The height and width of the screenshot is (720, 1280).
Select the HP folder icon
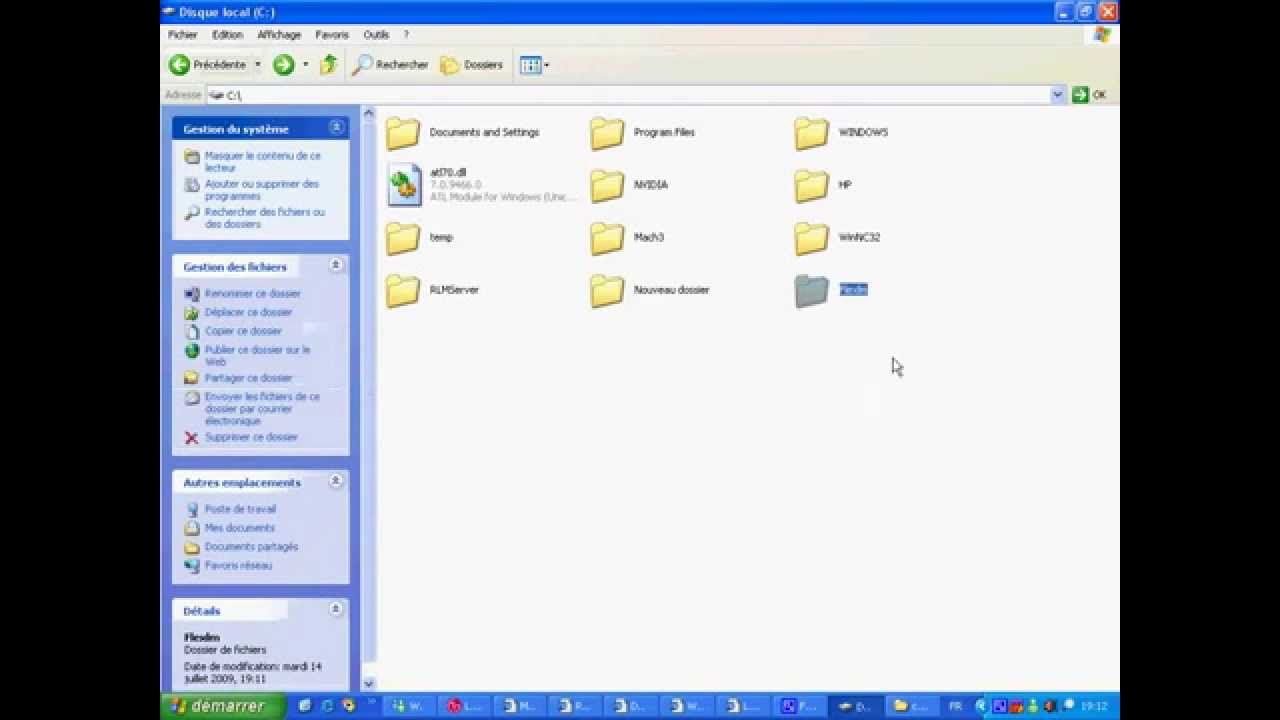pos(812,185)
